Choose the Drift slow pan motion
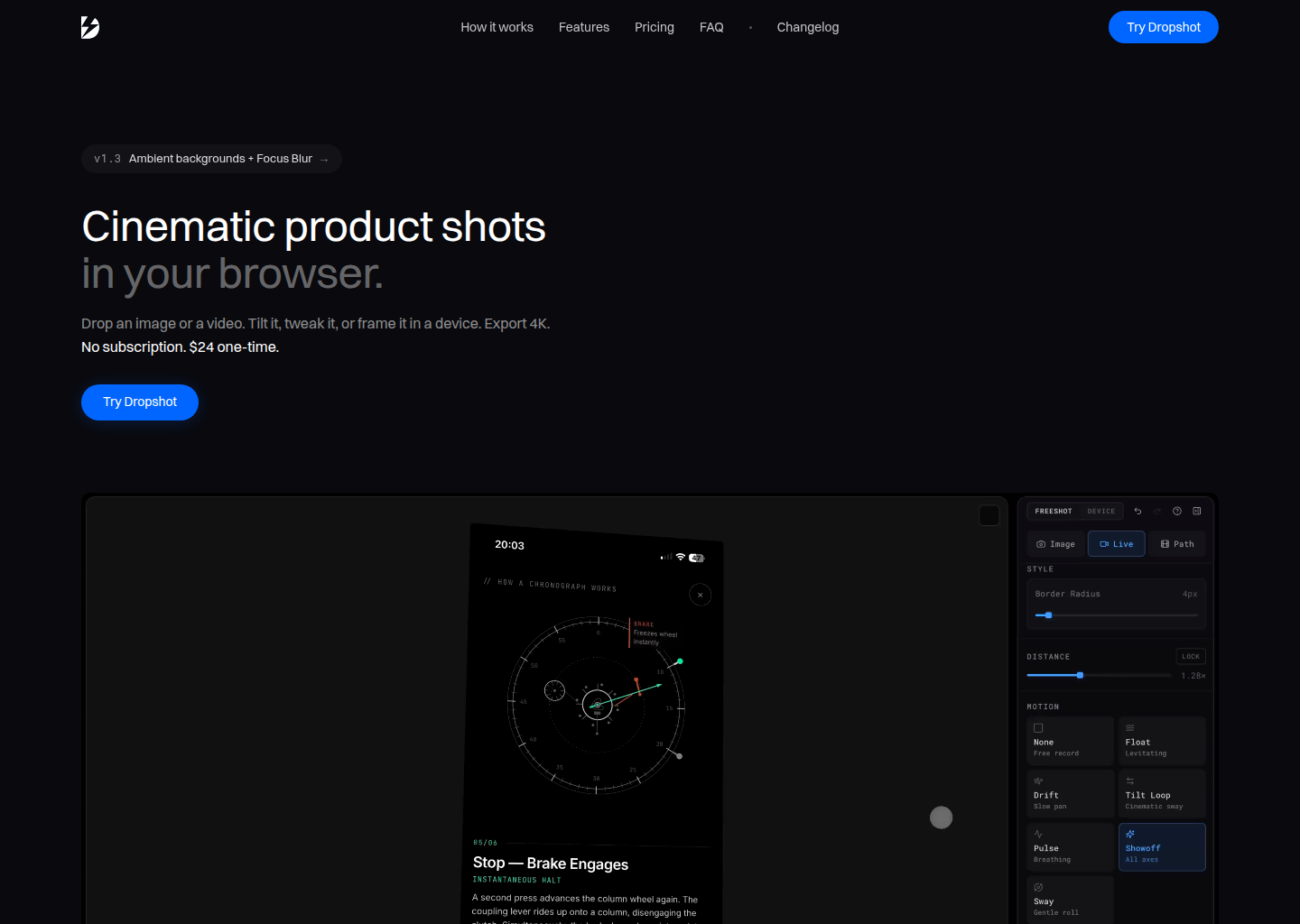Image resolution: width=1300 pixels, height=924 pixels. [x=1070, y=794]
